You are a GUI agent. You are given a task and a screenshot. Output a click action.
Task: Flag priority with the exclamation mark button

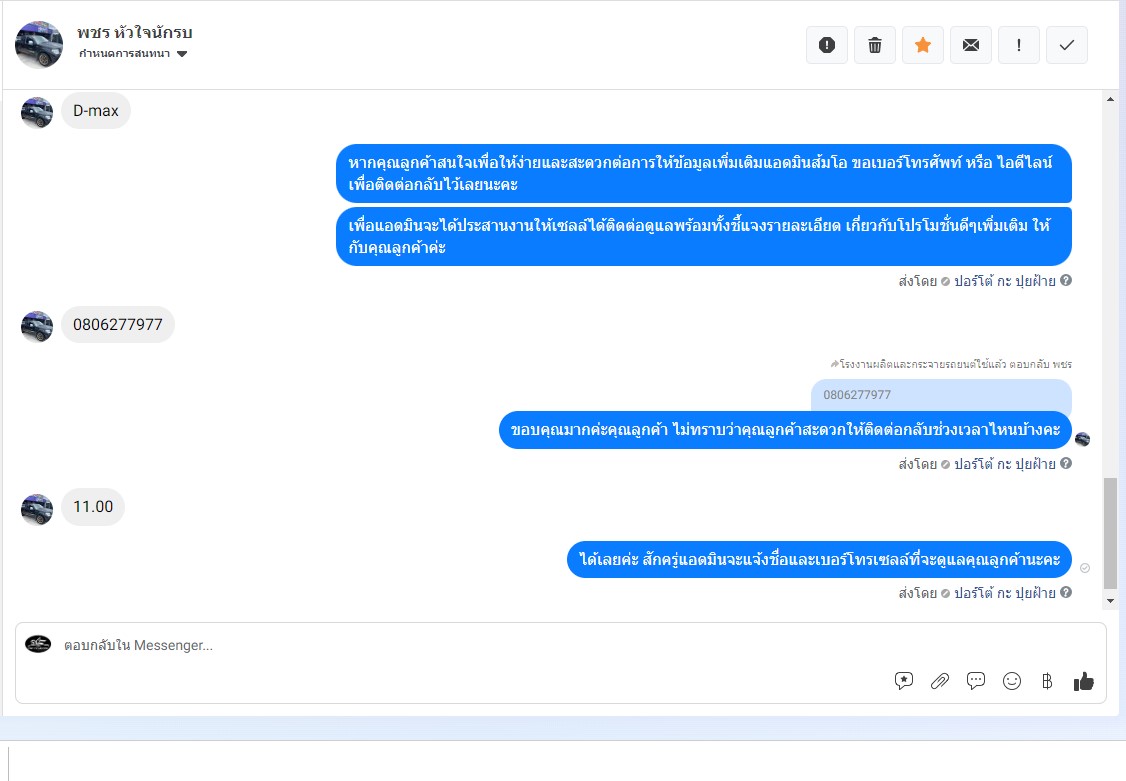[x=1019, y=45]
